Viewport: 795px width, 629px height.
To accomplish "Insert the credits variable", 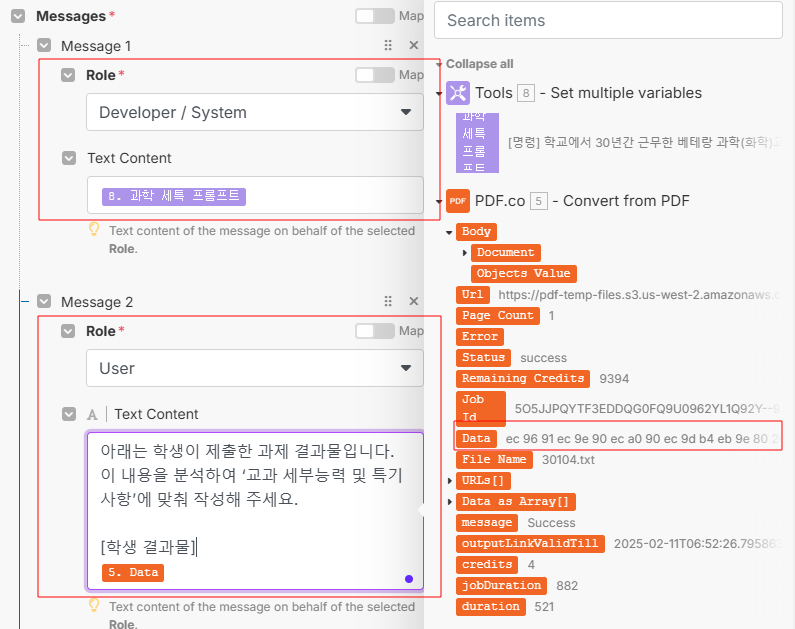I will tap(487, 565).
